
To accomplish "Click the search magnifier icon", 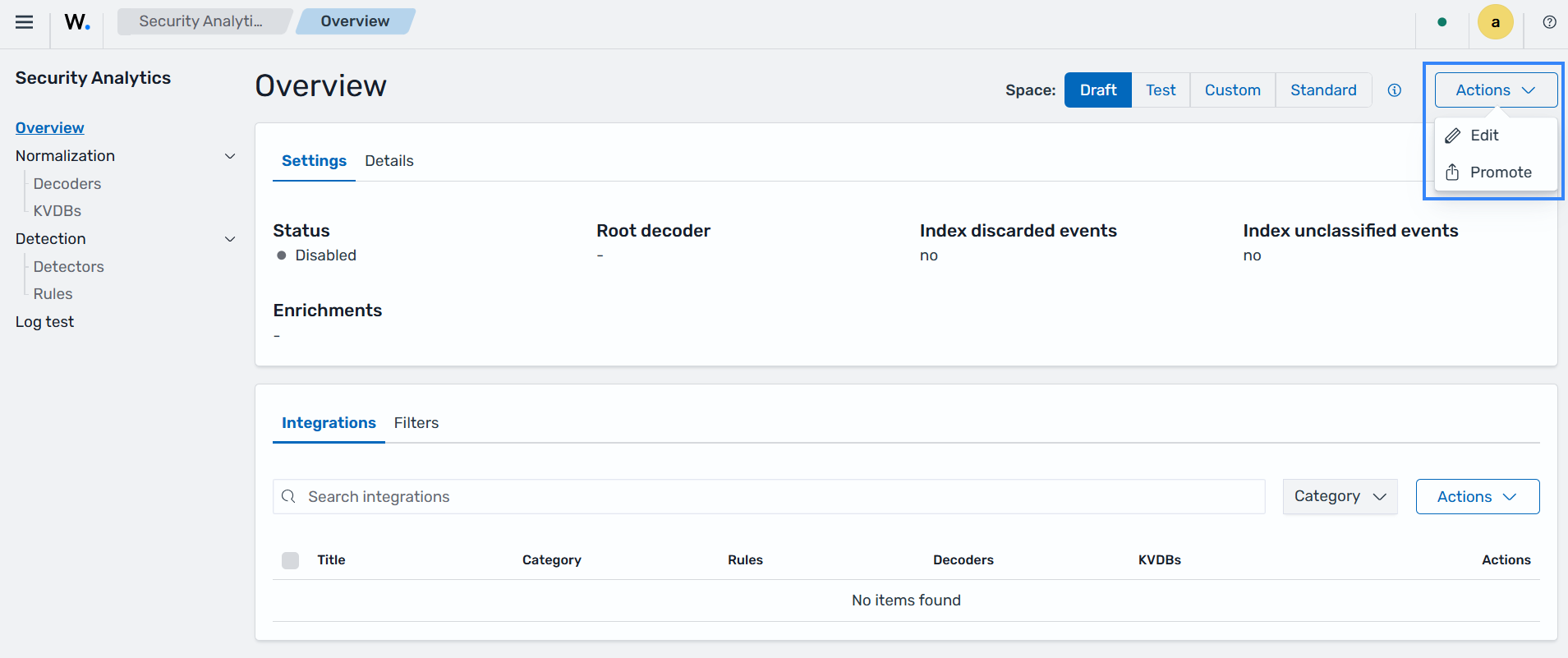I will [x=288, y=496].
